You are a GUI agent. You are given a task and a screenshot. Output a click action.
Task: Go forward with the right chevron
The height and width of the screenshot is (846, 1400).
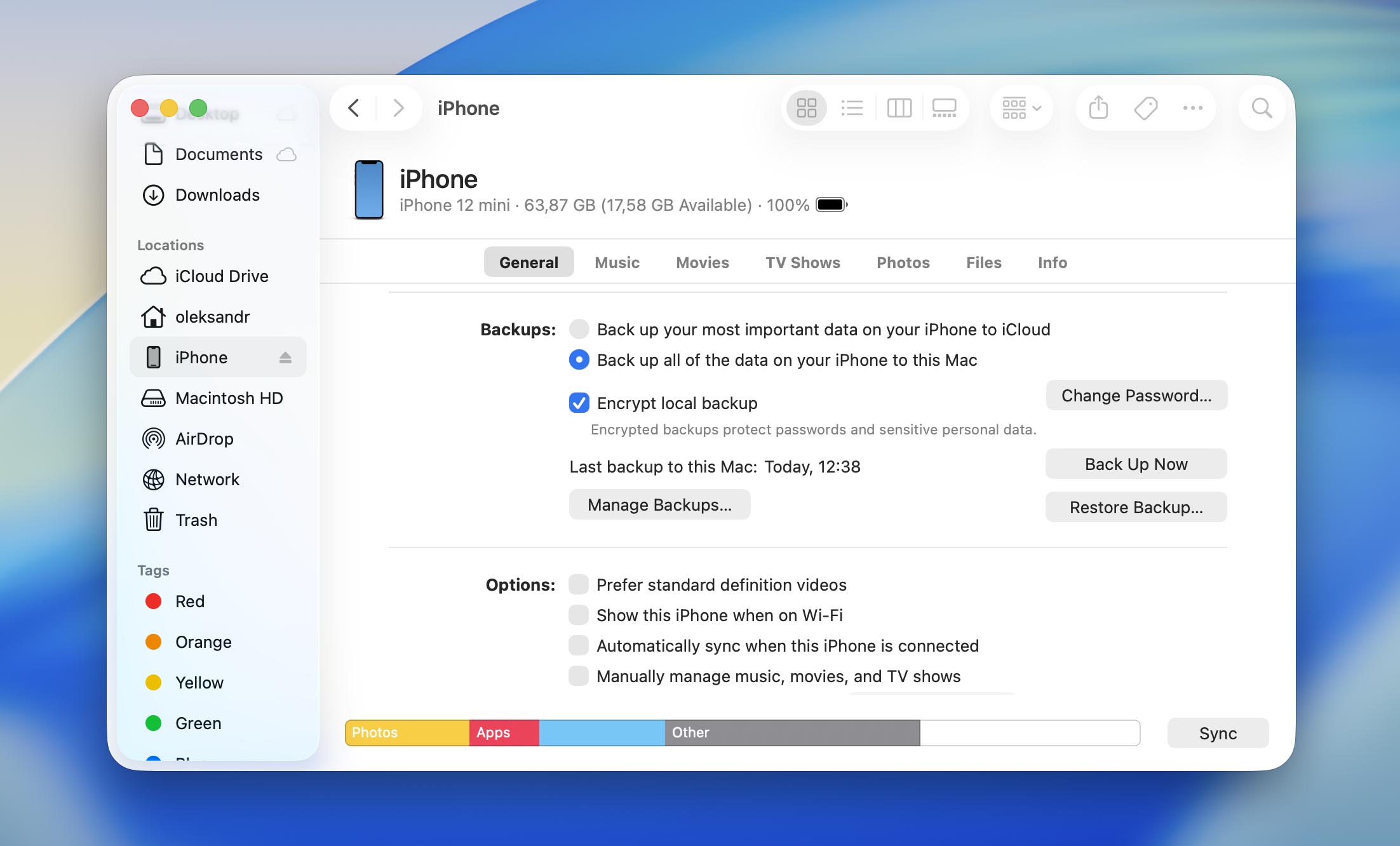point(398,108)
